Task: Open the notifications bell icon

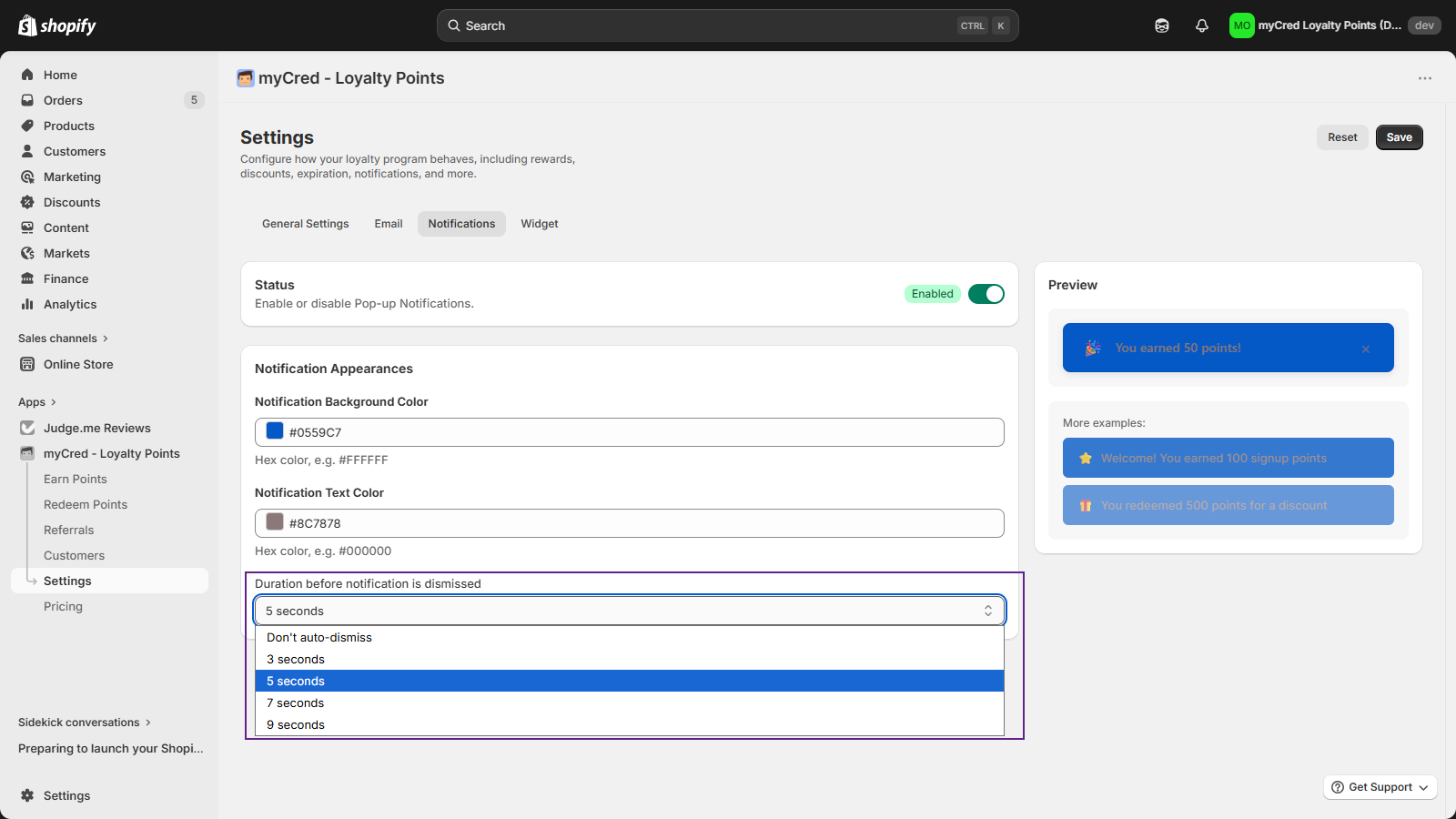Action: pyautogui.click(x=1201, y=25)
